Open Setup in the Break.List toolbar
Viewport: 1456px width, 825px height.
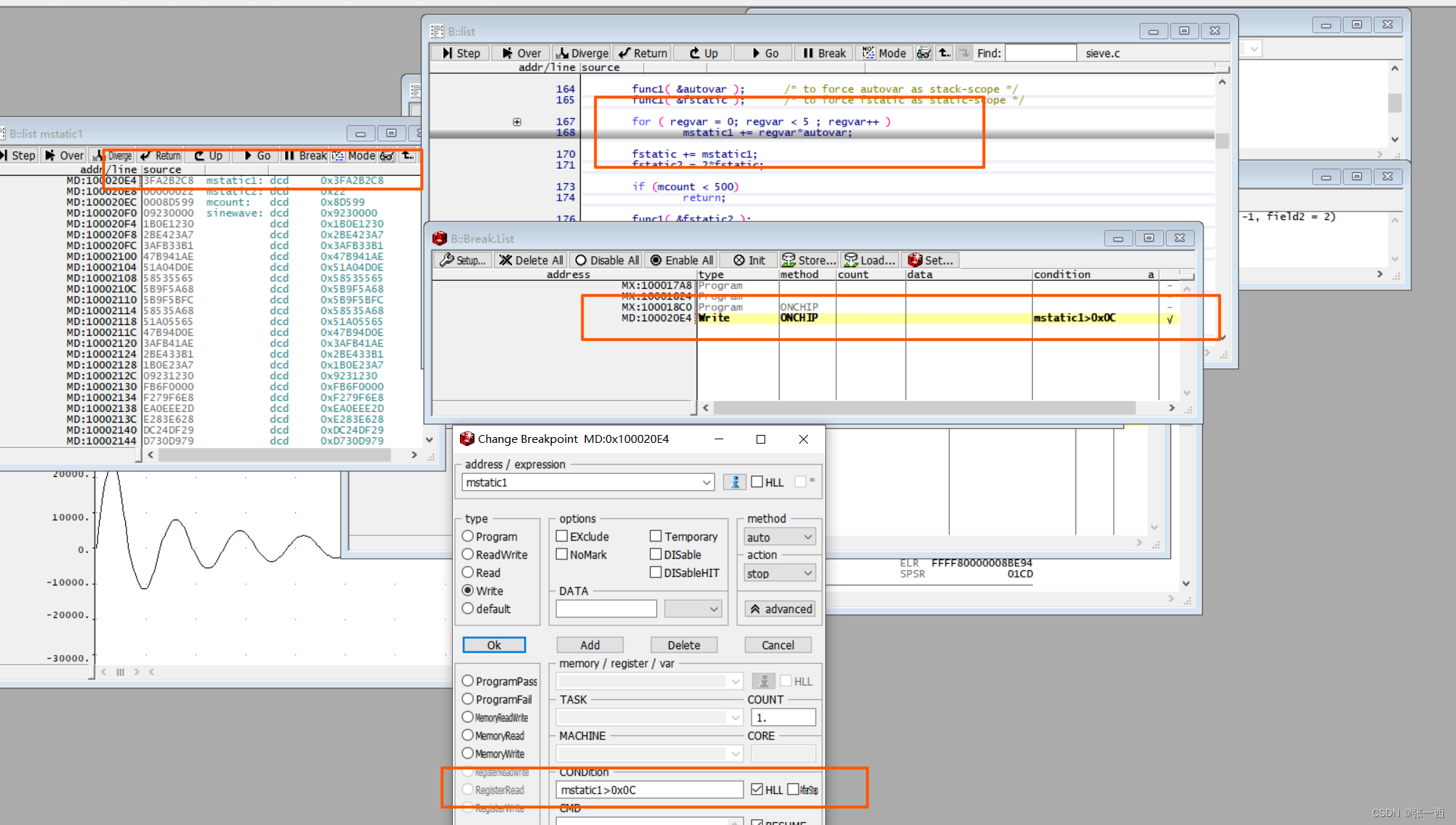(463, 260)
